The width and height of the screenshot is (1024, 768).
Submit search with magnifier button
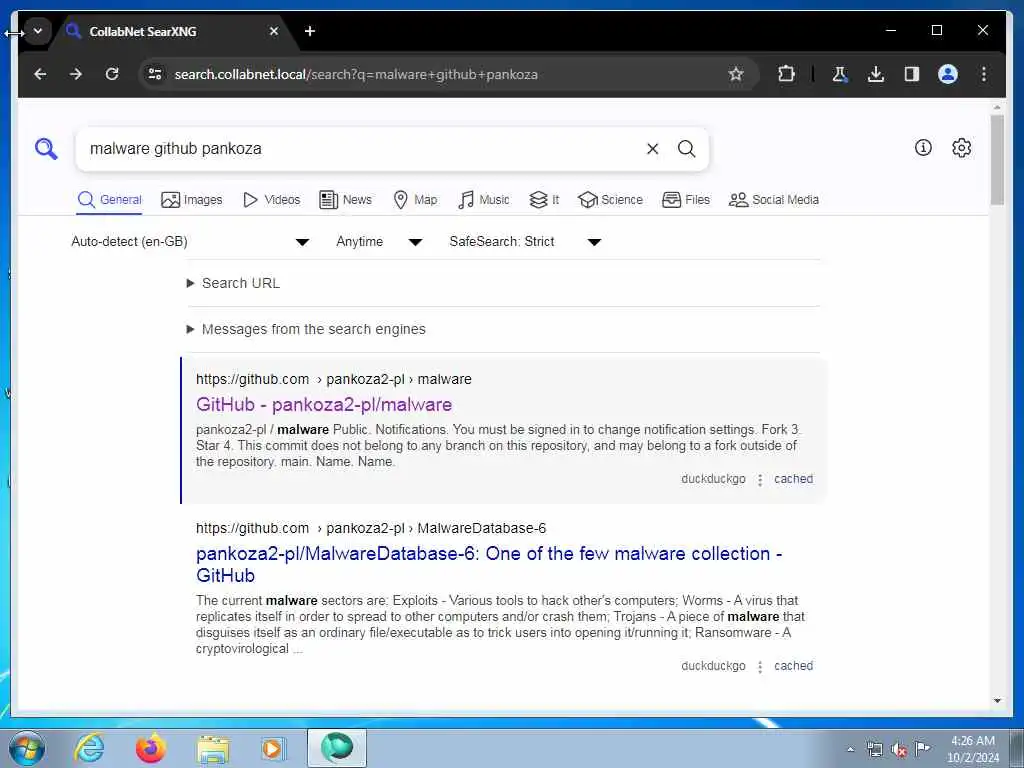(x=686, y=149)
